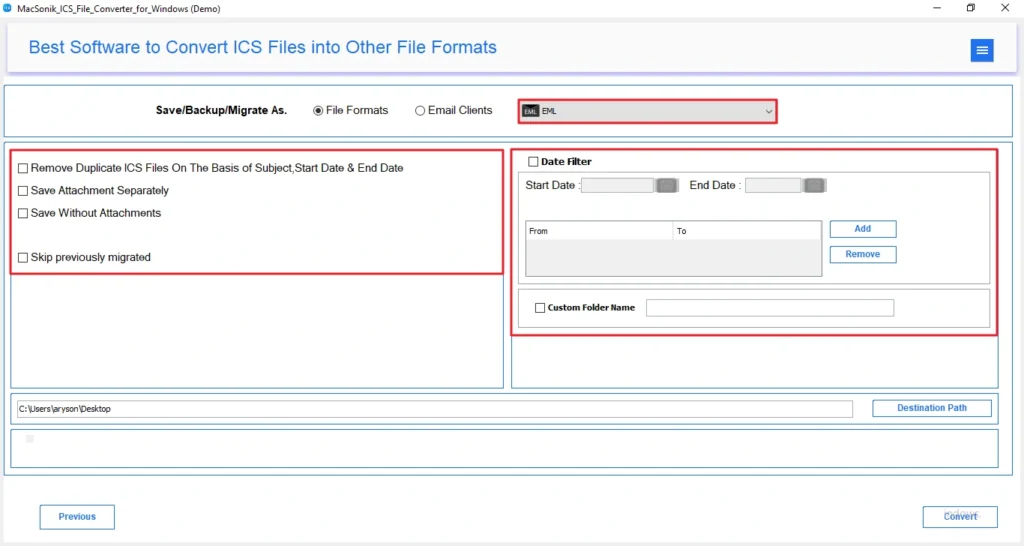This screenshot has height=546, width=1024.
Task: Check the Custom Folder Name box
Action: pyautogui.click(x=540, y=308)
